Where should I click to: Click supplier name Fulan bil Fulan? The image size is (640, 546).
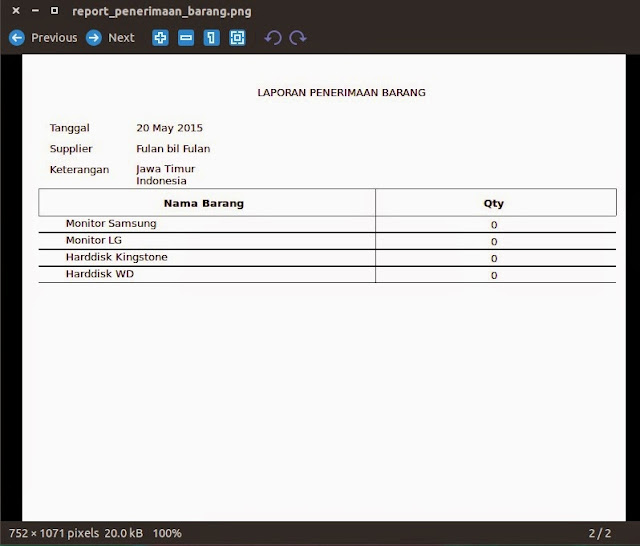tap(173, 149)
